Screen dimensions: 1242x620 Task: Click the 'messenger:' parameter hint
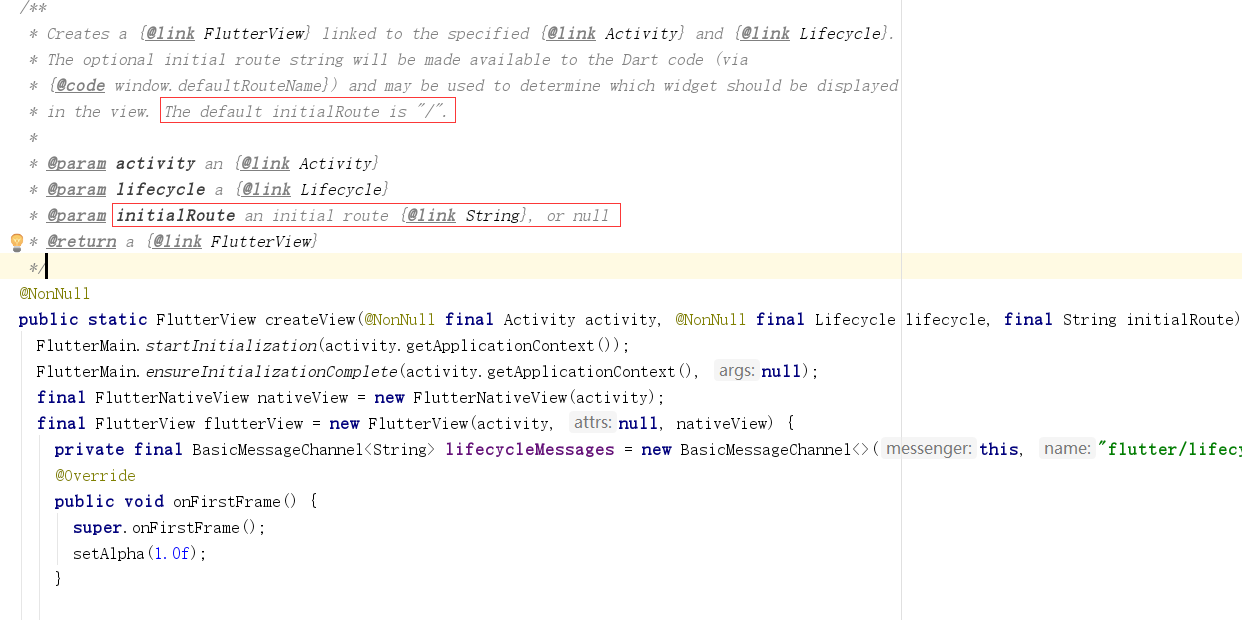click(929, 449)
